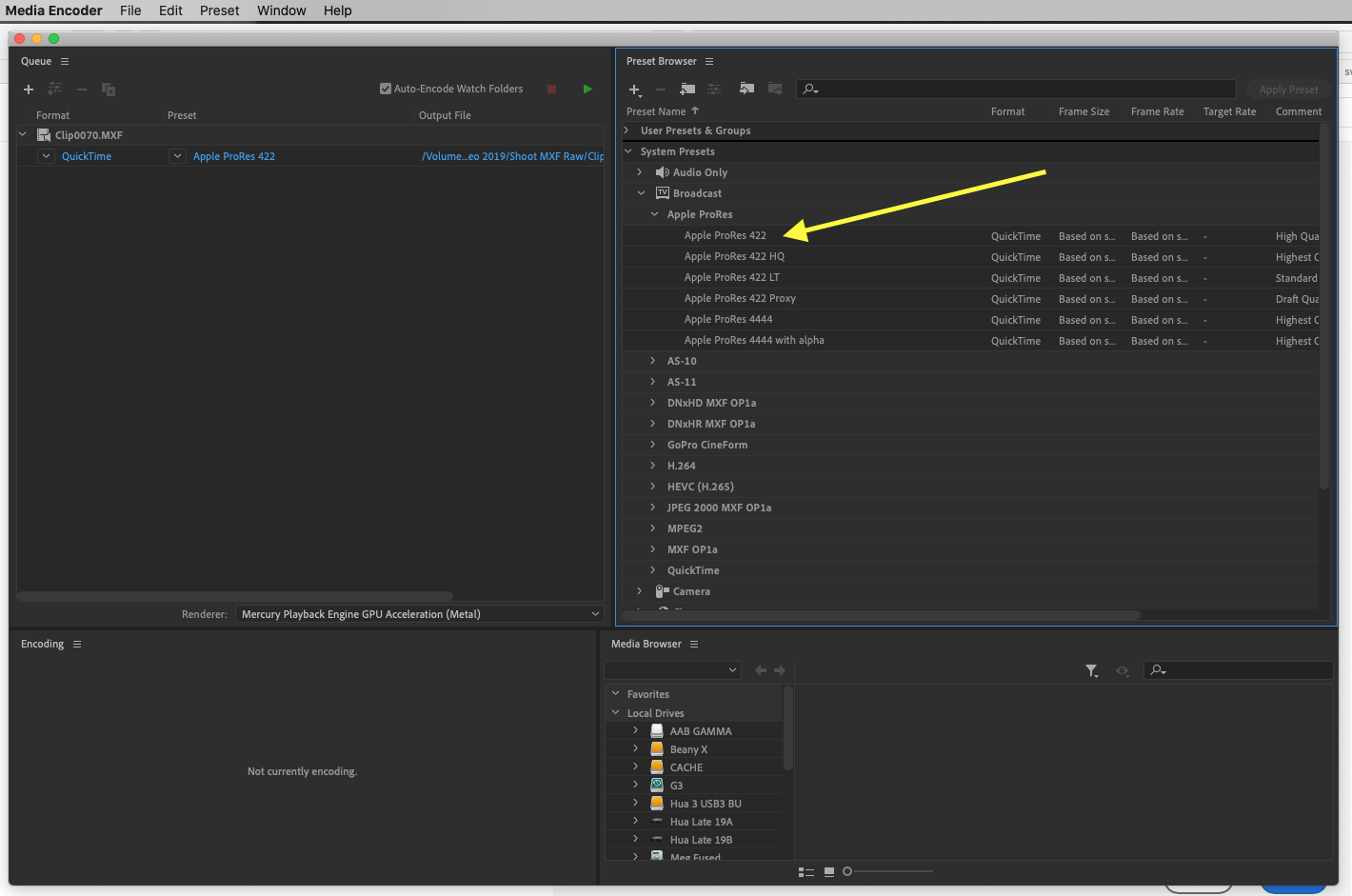Click the Apple ProRes 422 preset link in Queue

click(234, 156)
